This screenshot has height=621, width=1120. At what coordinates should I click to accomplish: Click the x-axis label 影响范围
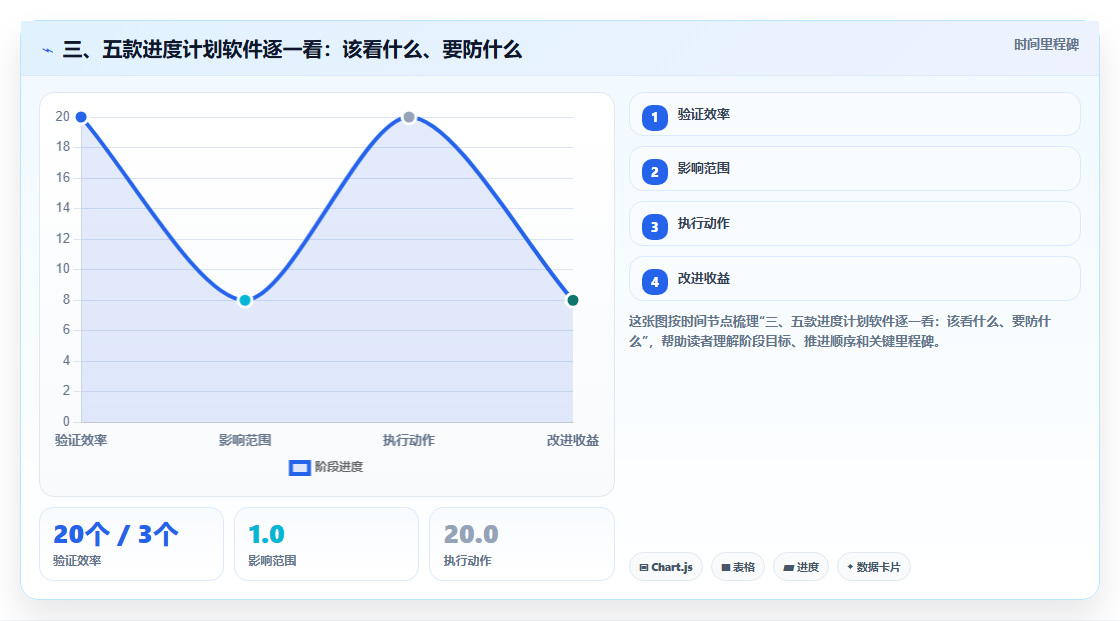click(245, 440)
